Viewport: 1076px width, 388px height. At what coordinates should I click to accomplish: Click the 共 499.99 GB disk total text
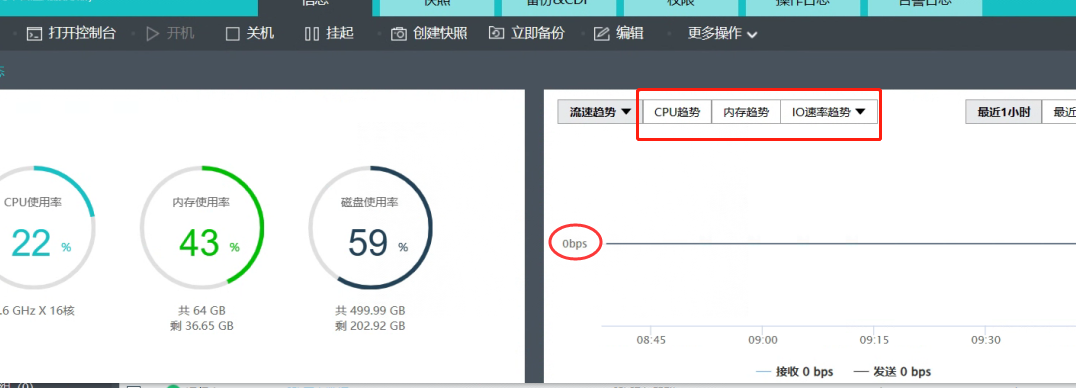pyautogui.click(x=371, y=310)
